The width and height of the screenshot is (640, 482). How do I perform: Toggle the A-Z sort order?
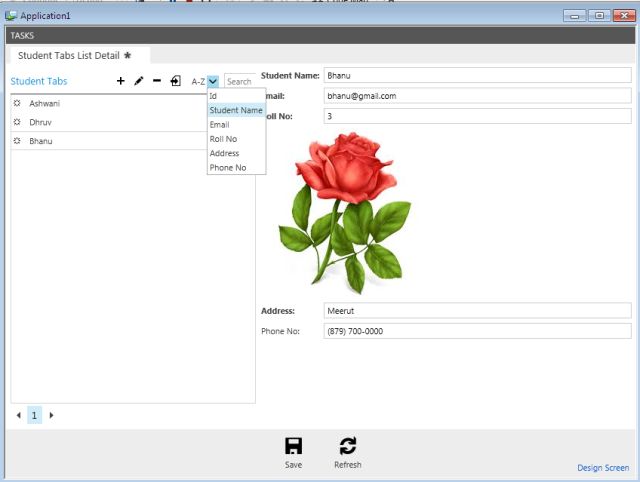coord(198,81)
